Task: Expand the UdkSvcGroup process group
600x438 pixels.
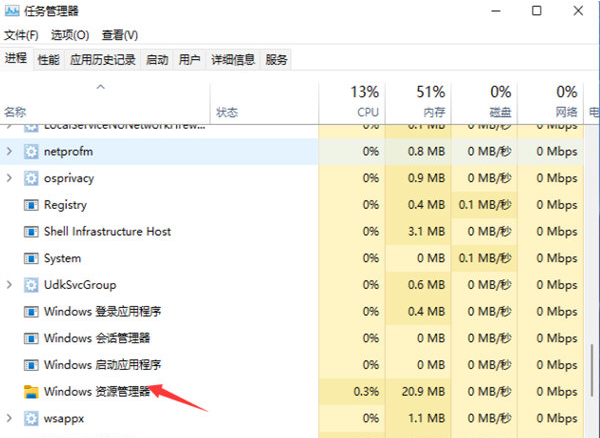Action: point(9,285)
